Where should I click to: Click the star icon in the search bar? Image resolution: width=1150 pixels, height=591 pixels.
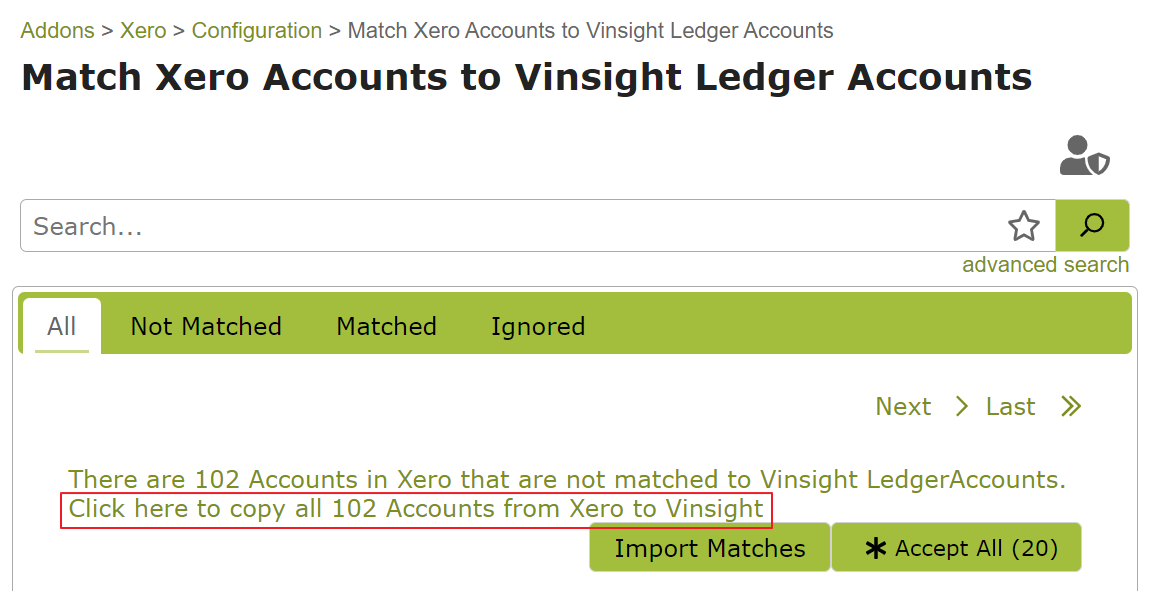[x=1024, y=226]
